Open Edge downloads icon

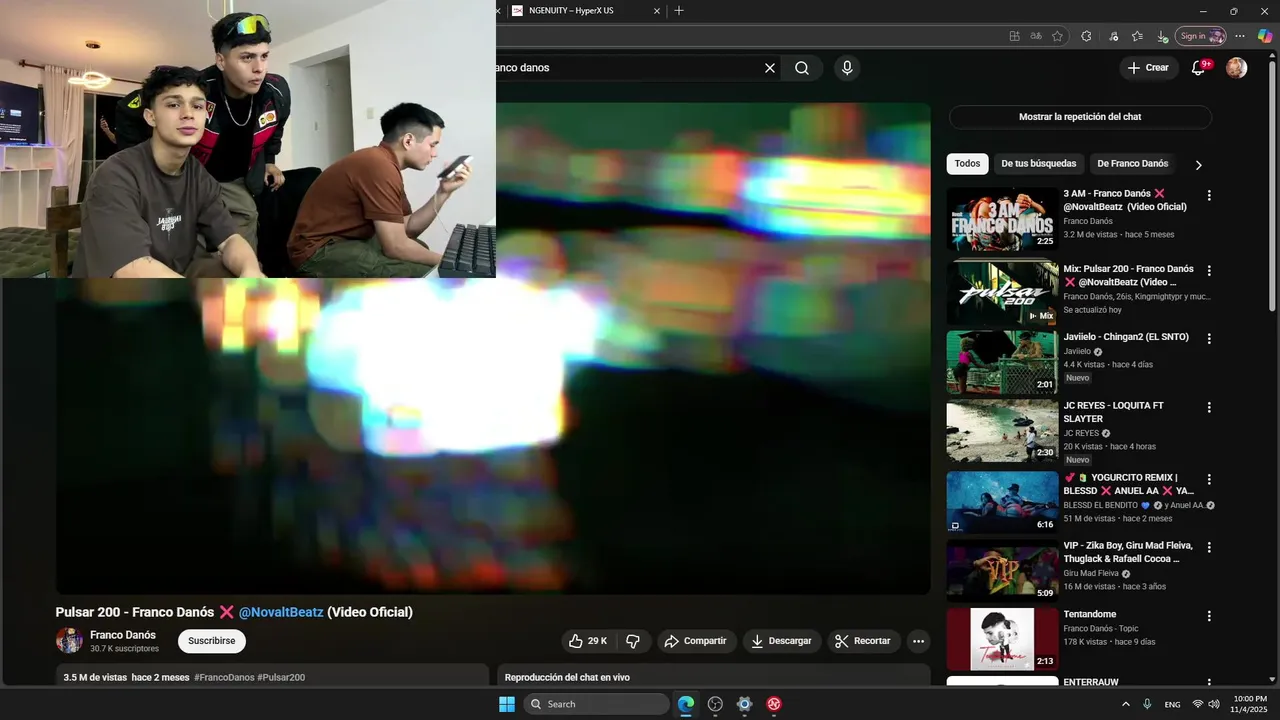point(1161,36)
